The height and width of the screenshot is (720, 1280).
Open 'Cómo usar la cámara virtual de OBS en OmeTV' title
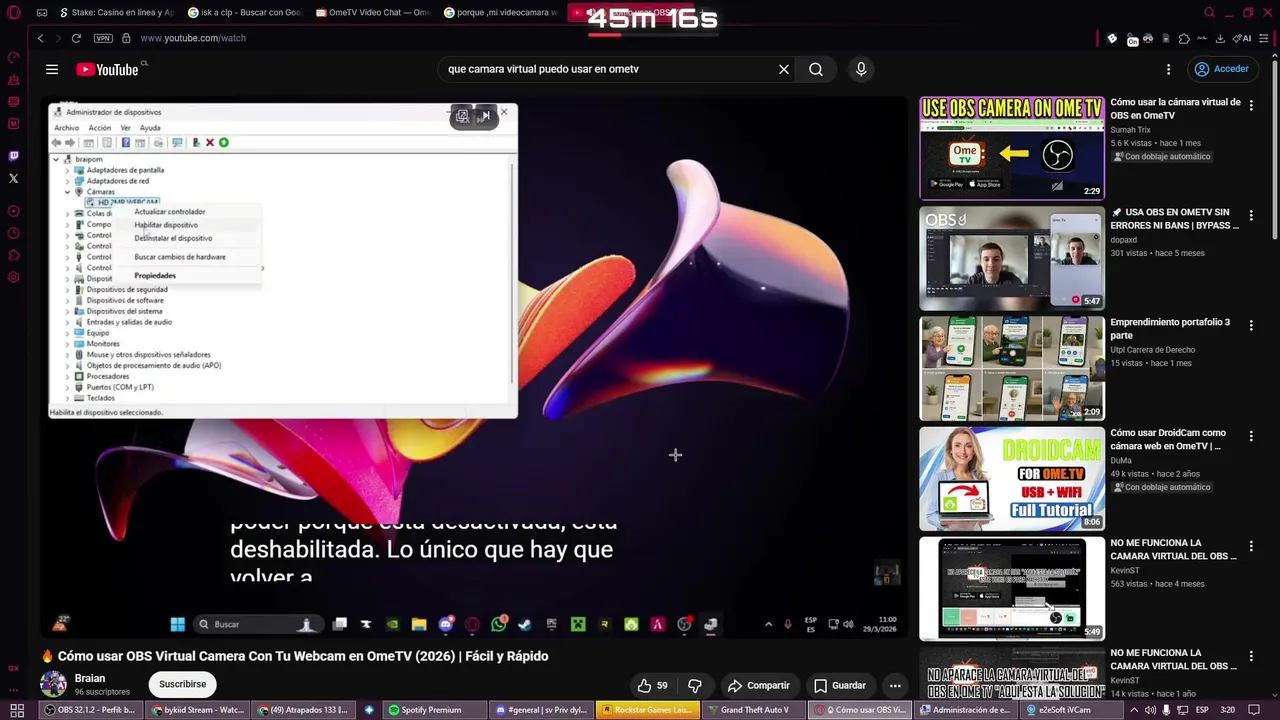(1175, 109)
